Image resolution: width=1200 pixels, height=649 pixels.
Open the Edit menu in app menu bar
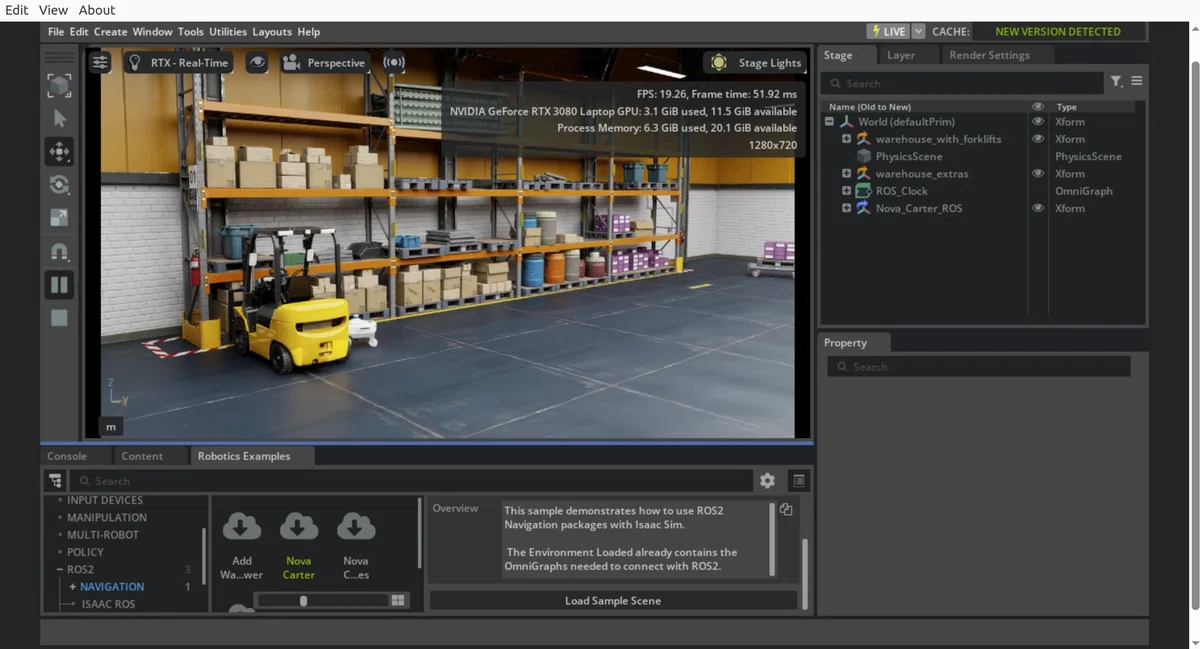pos(79,31)
